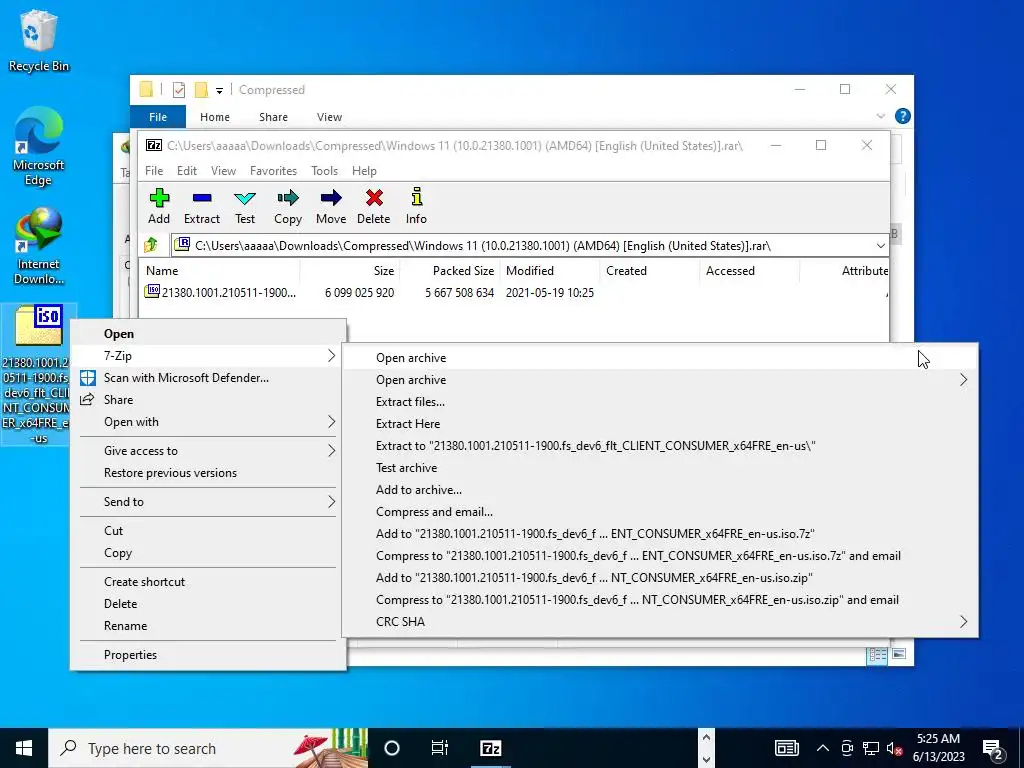Image resolution: width=1024 pixels, height=768 pixels.
Task: Sort by the Name column header
Action: coord(219,270)
